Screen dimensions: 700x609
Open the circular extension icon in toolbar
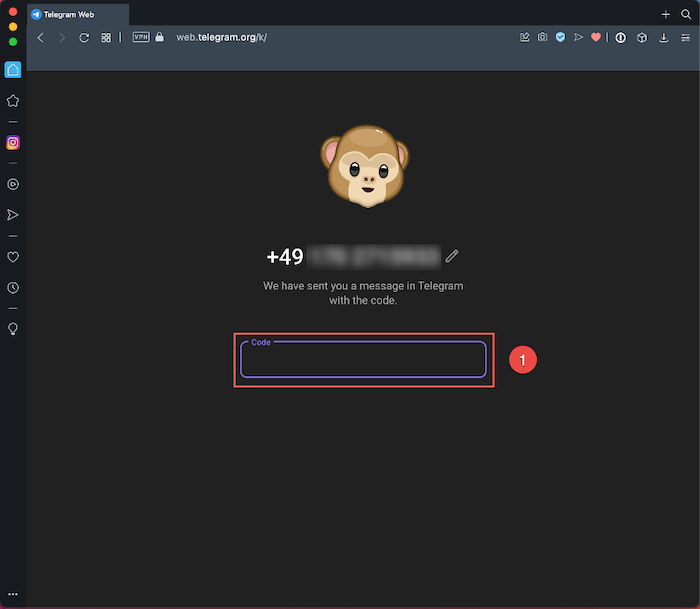(x=621, y=38)
